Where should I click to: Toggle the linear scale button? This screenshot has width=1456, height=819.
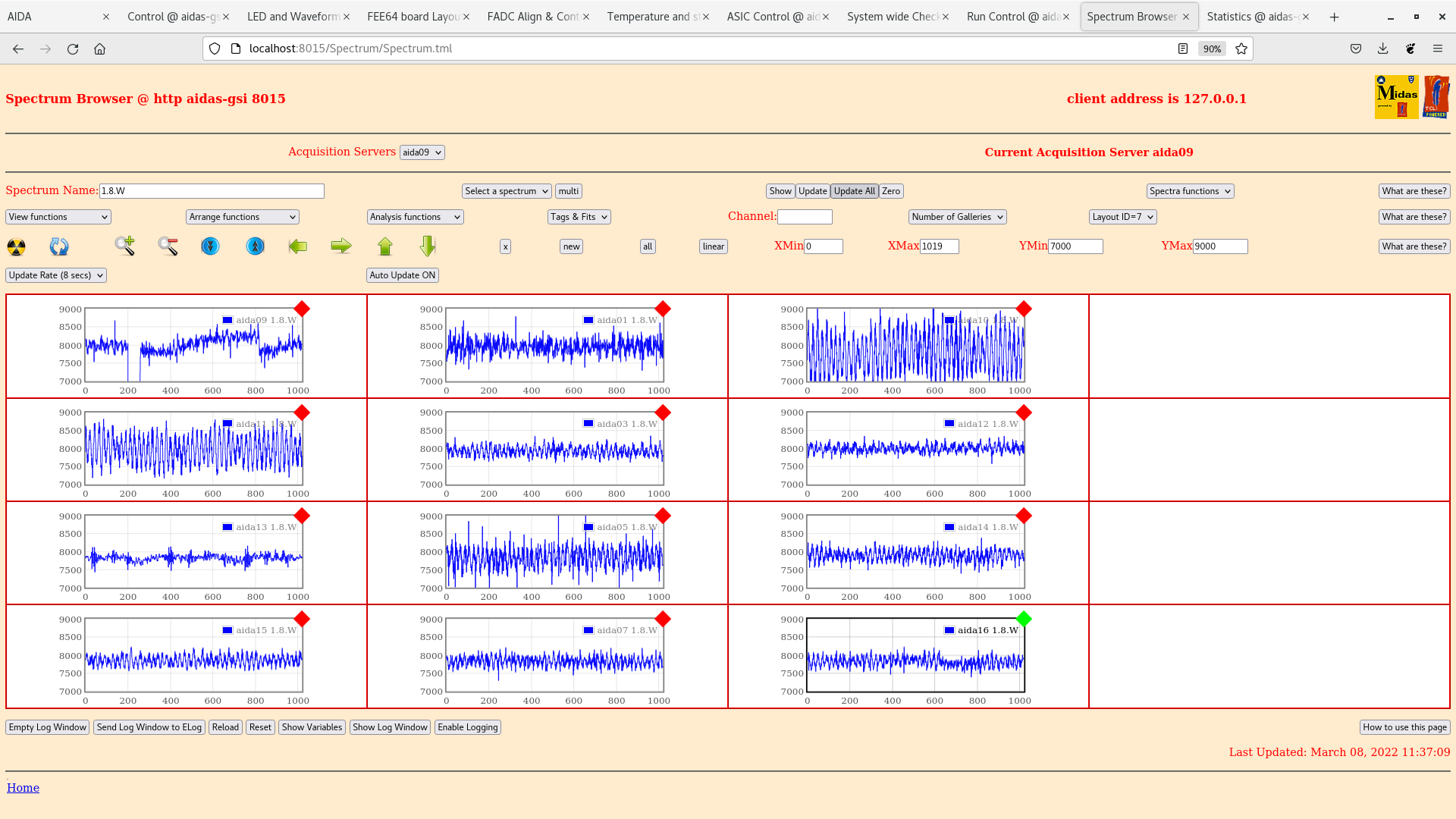[x=713, y=246]
